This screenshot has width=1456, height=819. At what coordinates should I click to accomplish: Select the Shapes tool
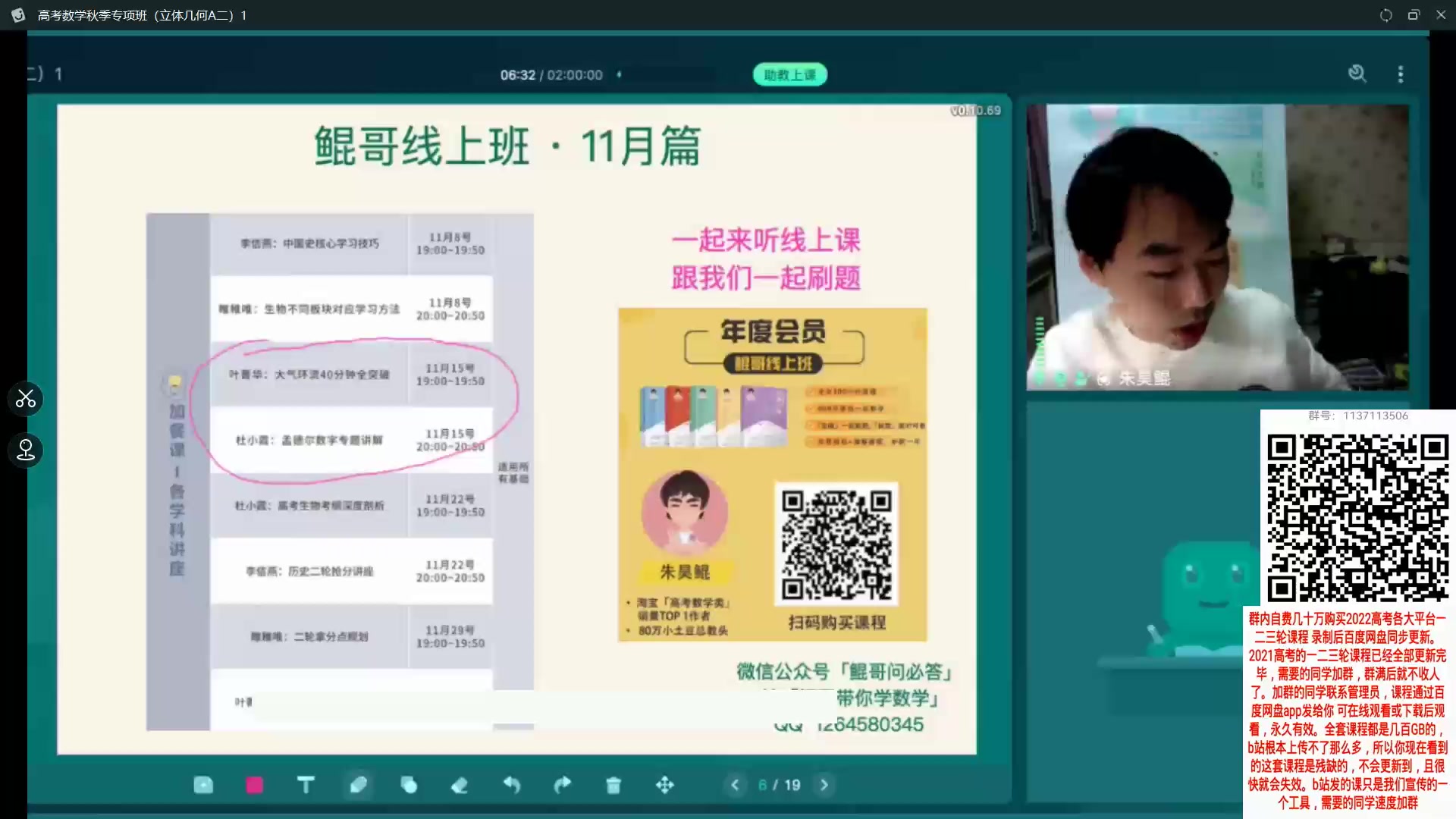pos(409,785)
